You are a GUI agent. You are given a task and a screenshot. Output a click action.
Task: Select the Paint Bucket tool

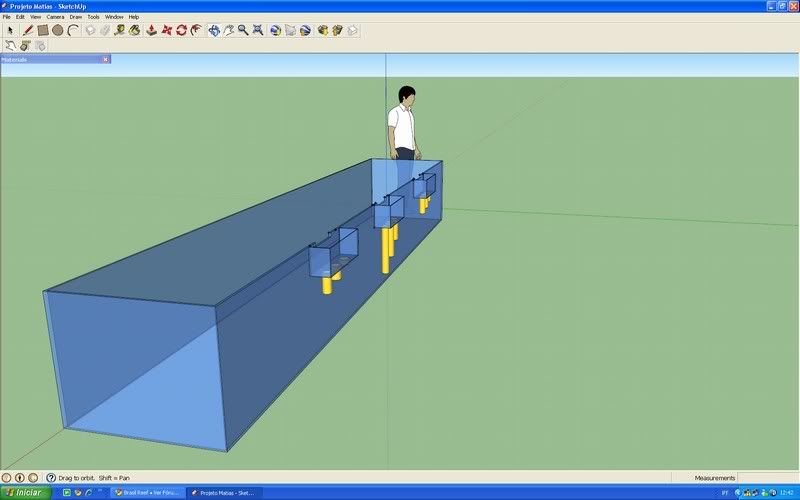[x=135, y=31]
